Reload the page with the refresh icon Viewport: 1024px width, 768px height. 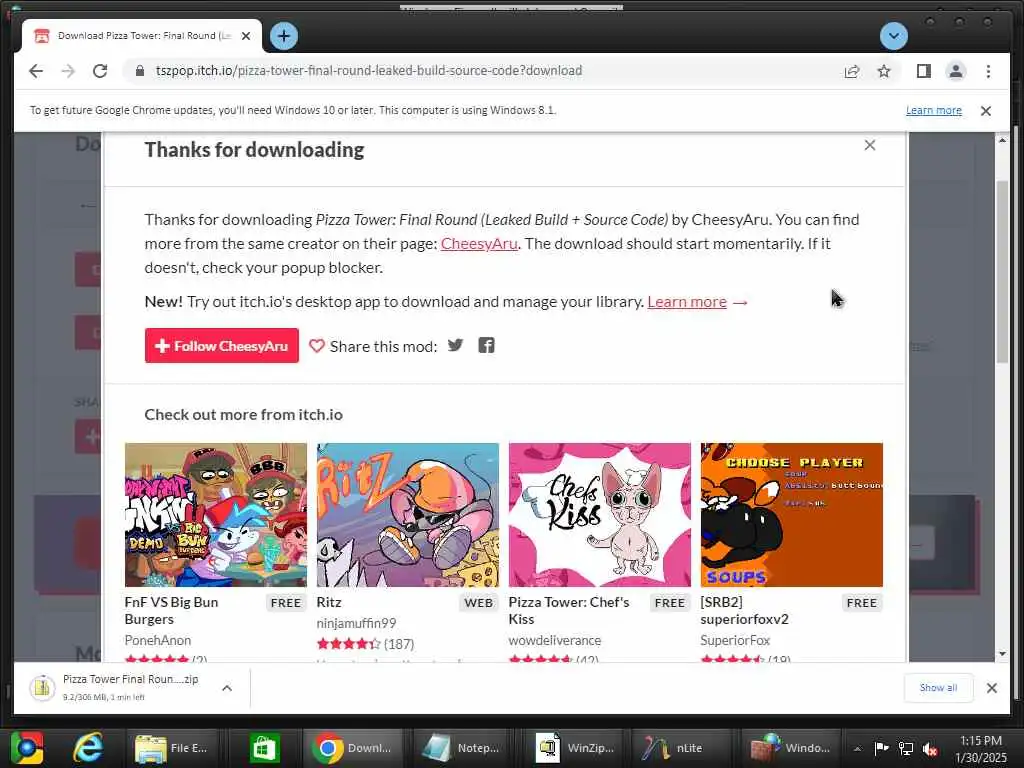pyautogui.click(x=100, y=71)
